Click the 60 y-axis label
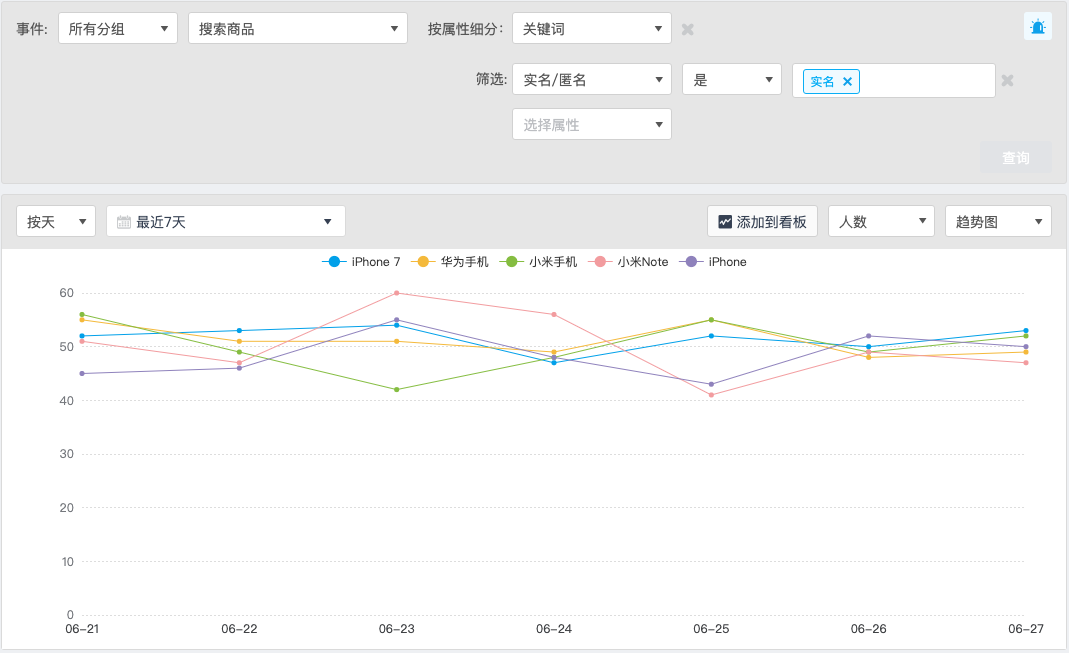 66,293
